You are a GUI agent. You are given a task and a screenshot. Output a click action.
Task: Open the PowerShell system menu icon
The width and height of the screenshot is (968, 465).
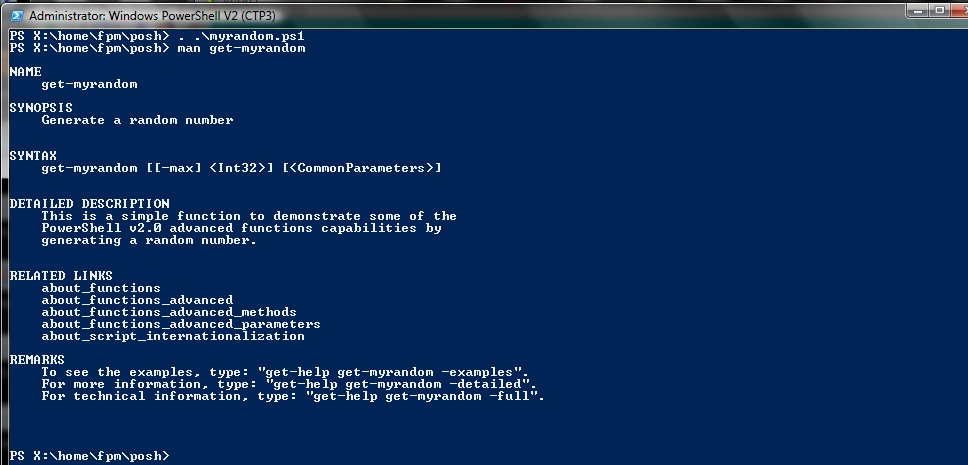[x=16, y=15]
